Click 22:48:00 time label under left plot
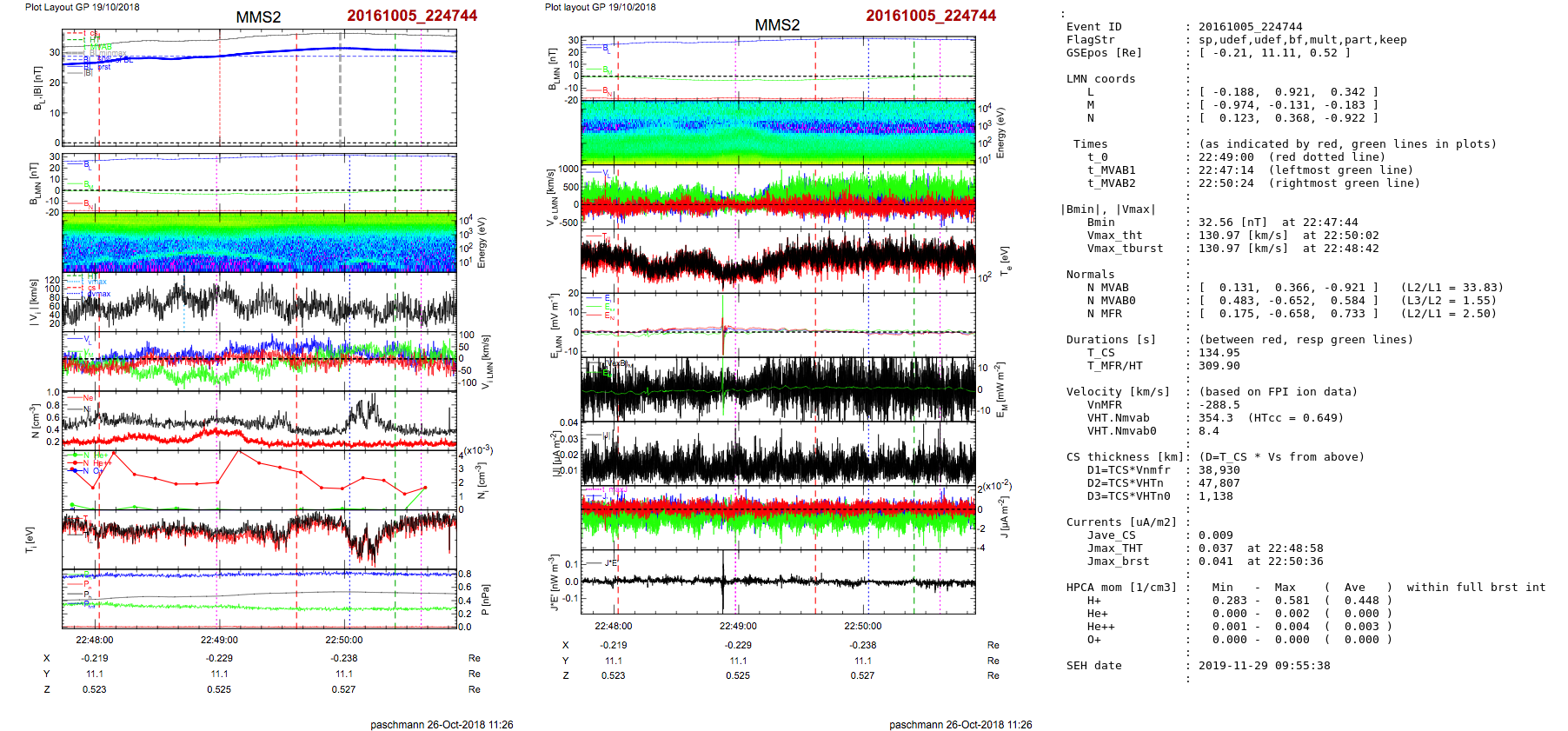This screenshot has height=731, width=1568. click(x=94, y=640)
